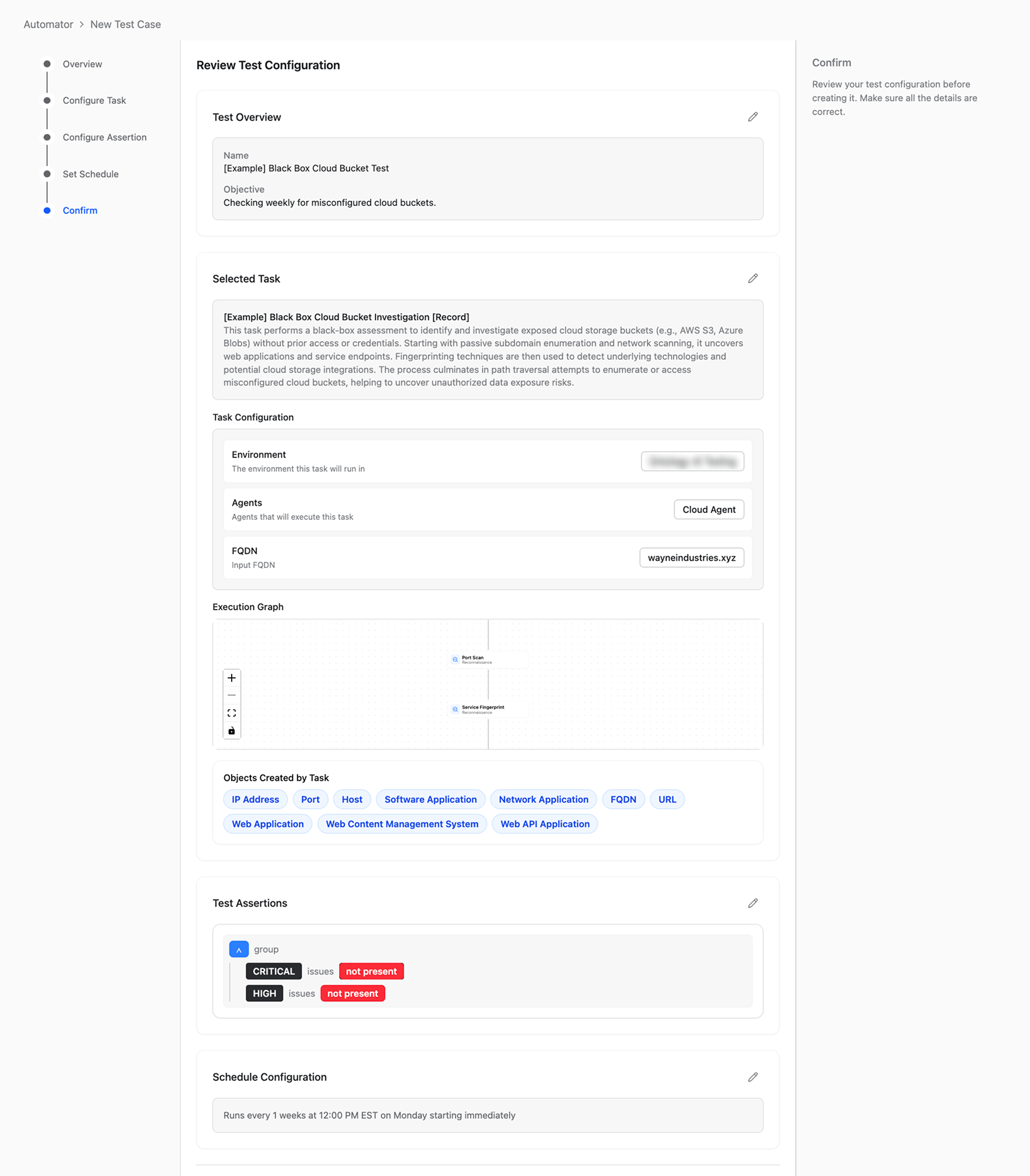Click the not present badge for HIGH
Screen dimensions: 1030x1176
[353, 993]
